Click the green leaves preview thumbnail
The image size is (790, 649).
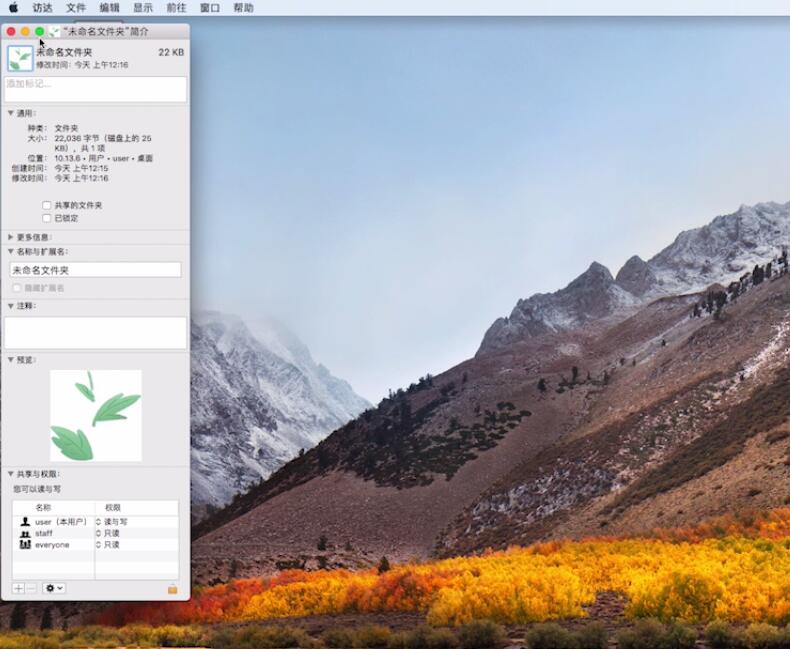96,416
